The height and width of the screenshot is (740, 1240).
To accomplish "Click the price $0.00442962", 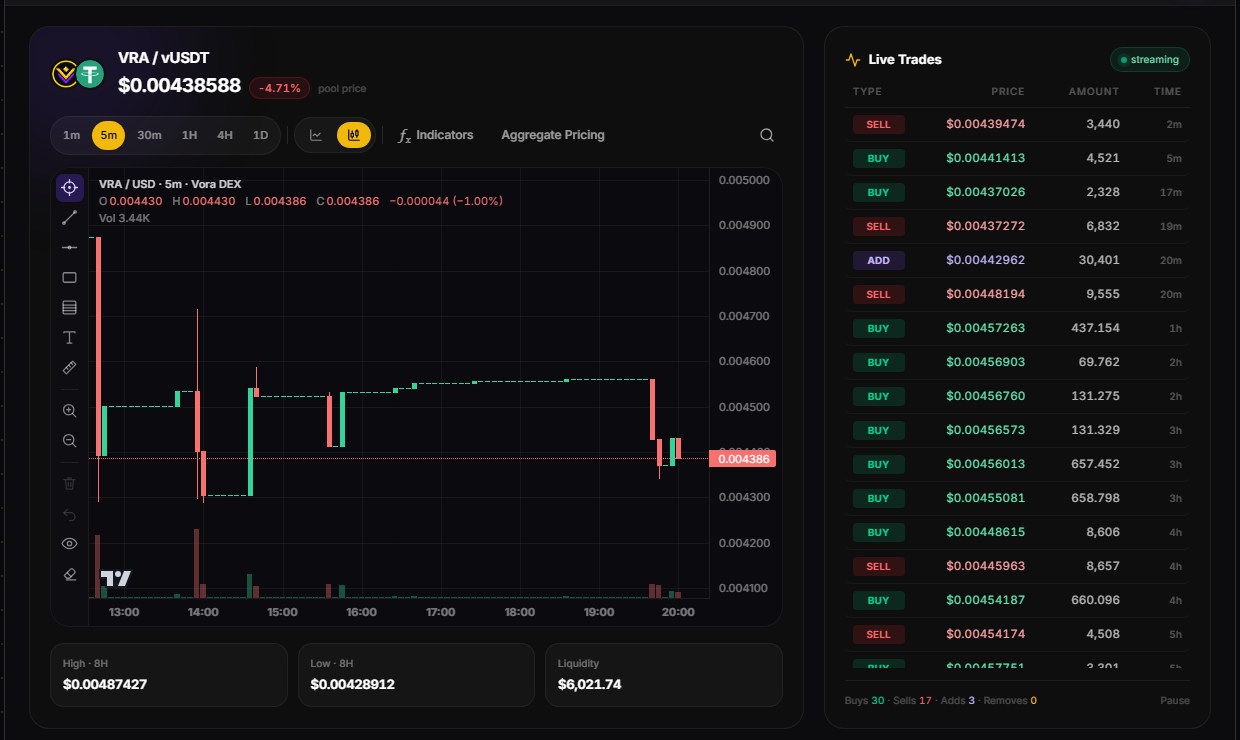I will click(985, 260).
